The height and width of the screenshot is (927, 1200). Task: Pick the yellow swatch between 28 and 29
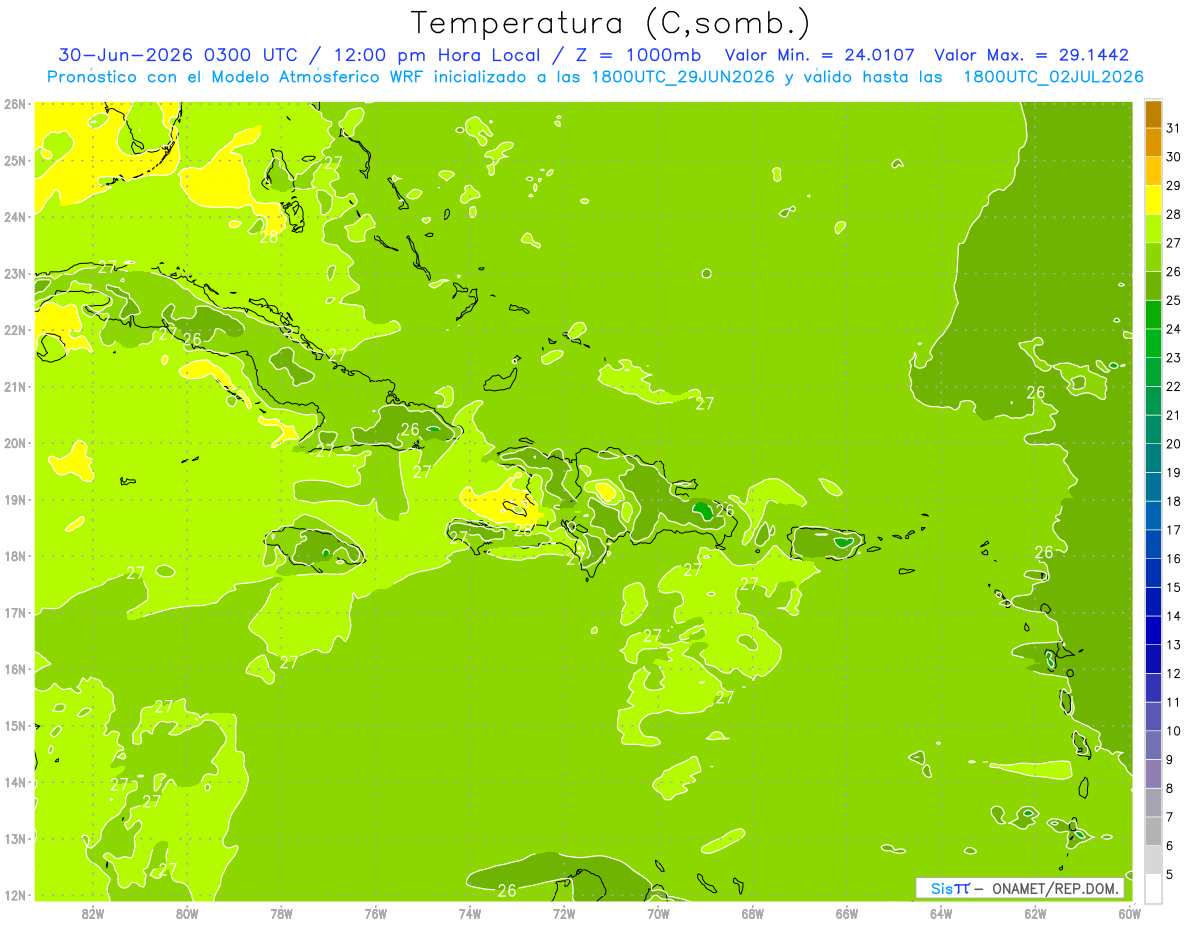(1154, 200)
